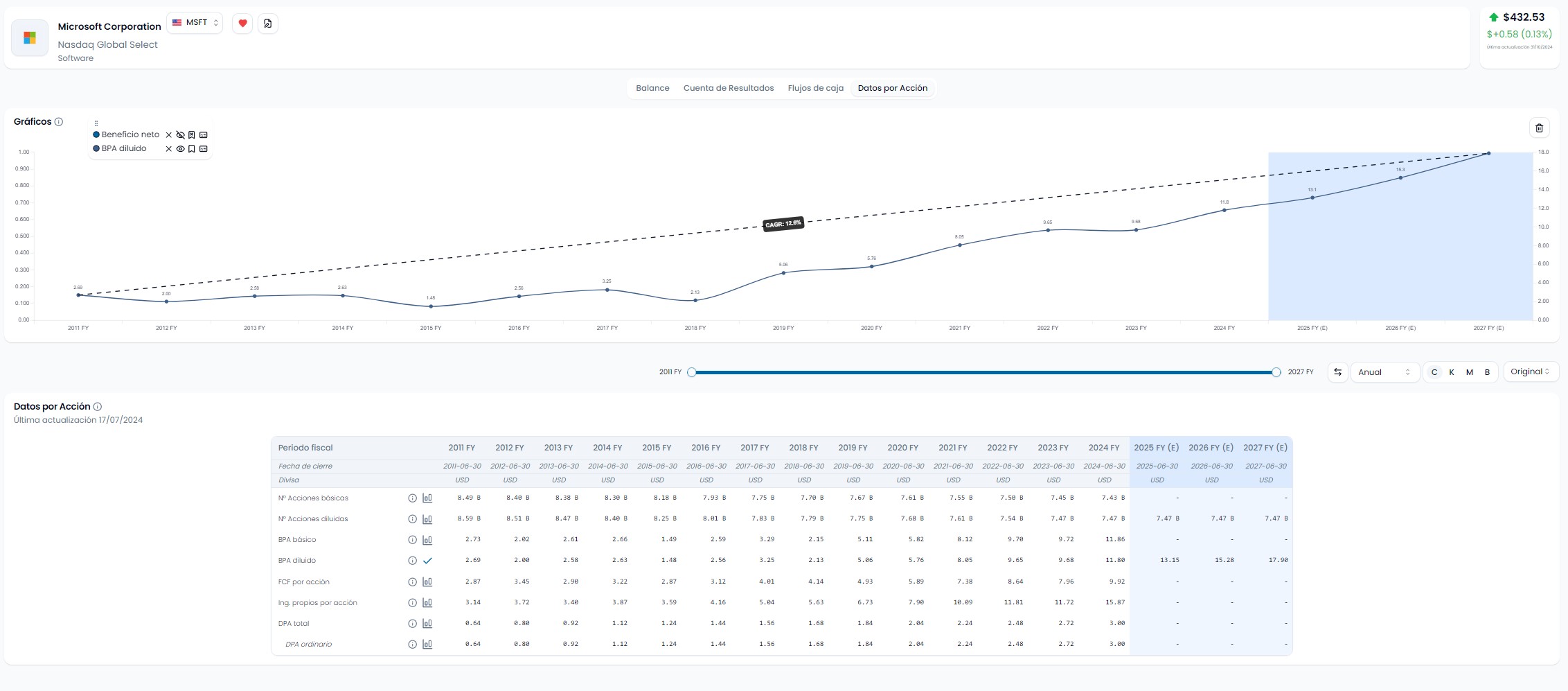Remove the Beneficio neto series with its X
The width and height of the screenshot is (1568, 691).
[x=168, y=135]
